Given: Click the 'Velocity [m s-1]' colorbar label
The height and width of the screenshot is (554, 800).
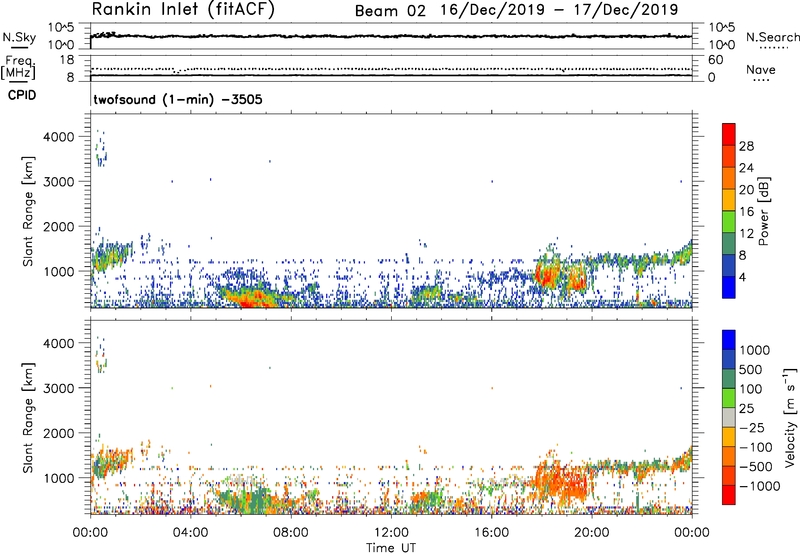Looking at the screenshot, I should pyautogui.click(x=790, y=417).
